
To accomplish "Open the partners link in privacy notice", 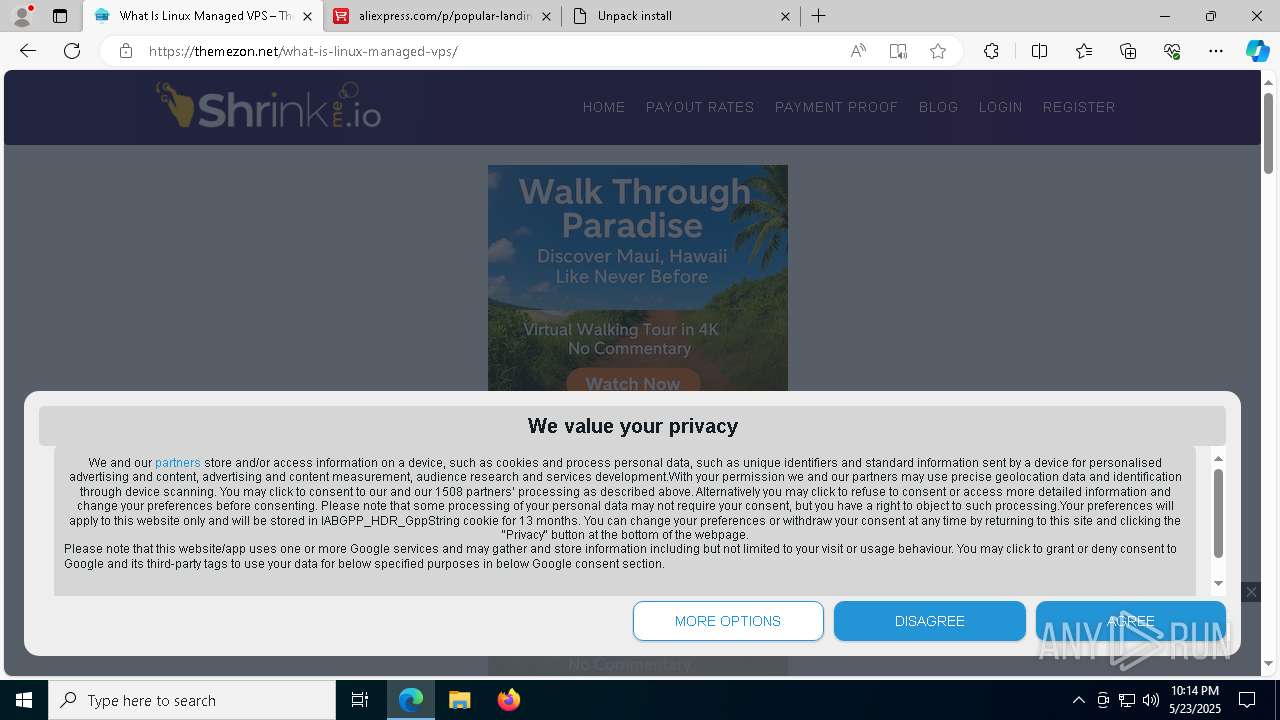I will 178,463.
